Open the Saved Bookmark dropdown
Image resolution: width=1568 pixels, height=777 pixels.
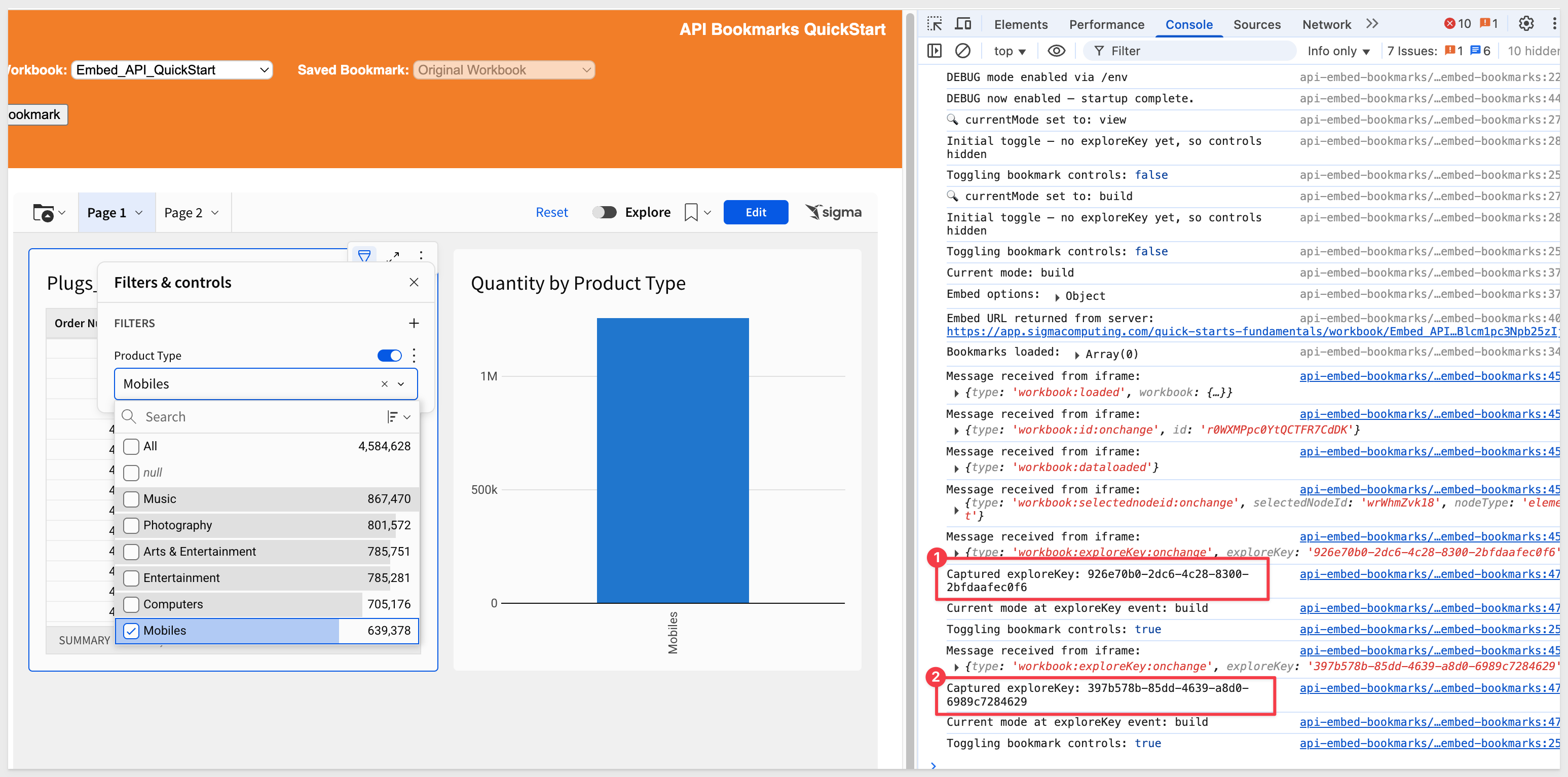[504, 70]
